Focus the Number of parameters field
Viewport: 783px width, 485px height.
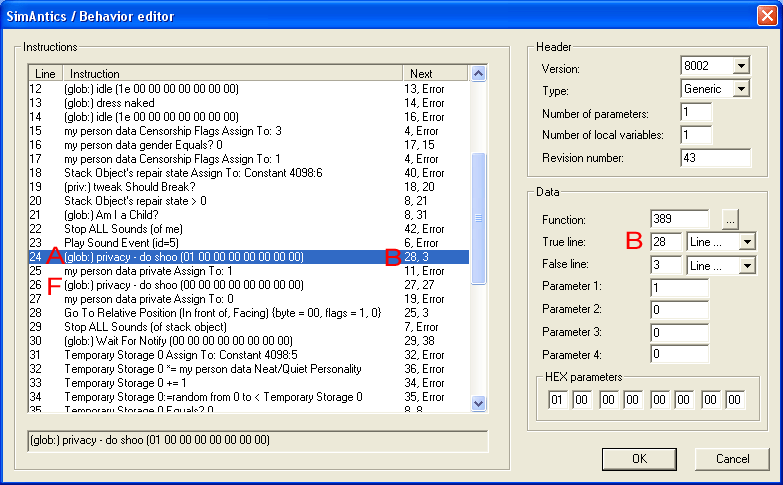(x=696, y=112)
